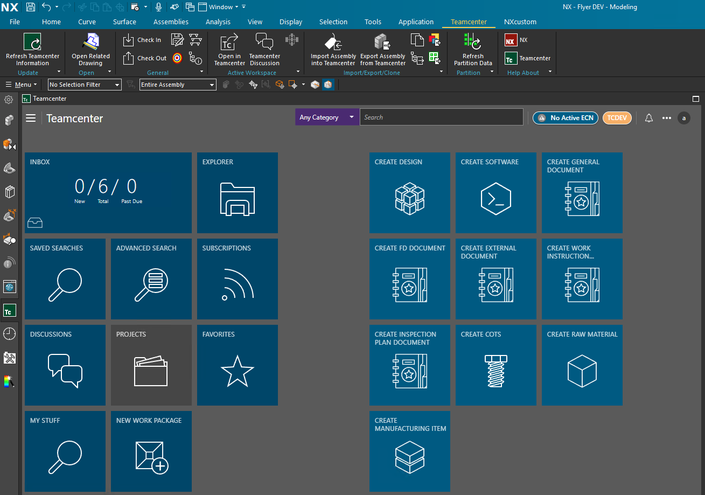Viewport: 705px width, 495px height.
Task: Click Open in Teamcenter icon
Action: (229, 43)
